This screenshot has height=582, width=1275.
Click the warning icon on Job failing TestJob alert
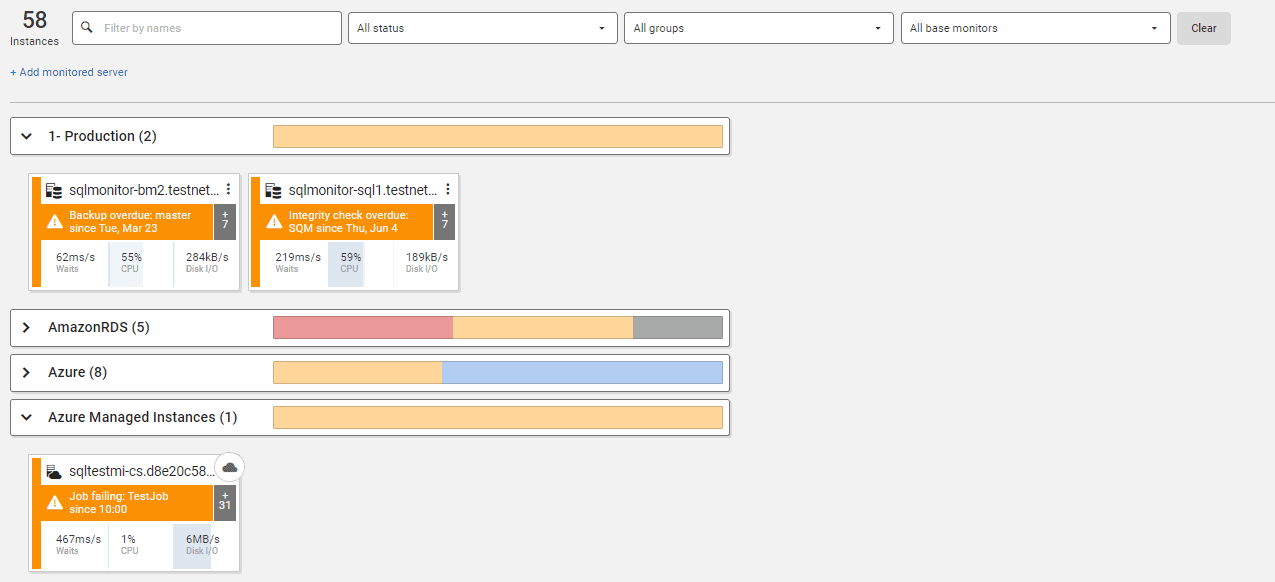coord(56,501)
